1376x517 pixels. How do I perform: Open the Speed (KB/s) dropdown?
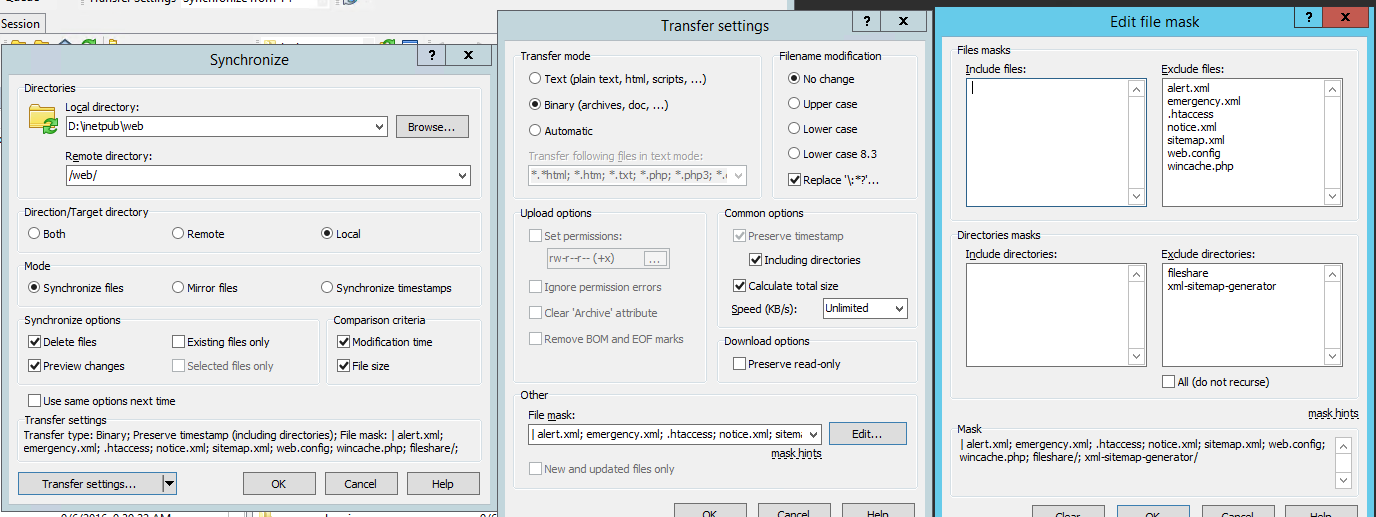pyautogui.click(x=898, y=308)
